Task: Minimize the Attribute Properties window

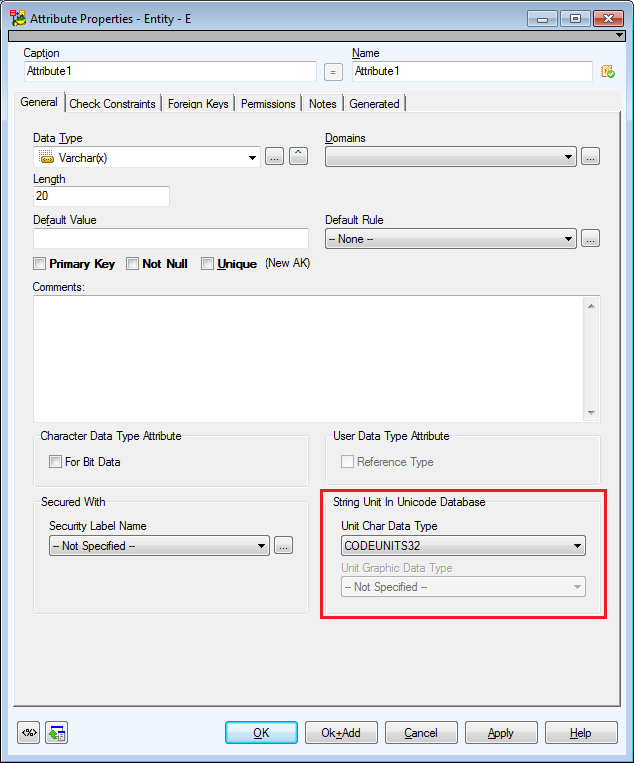Action: [x=543, y=19]
